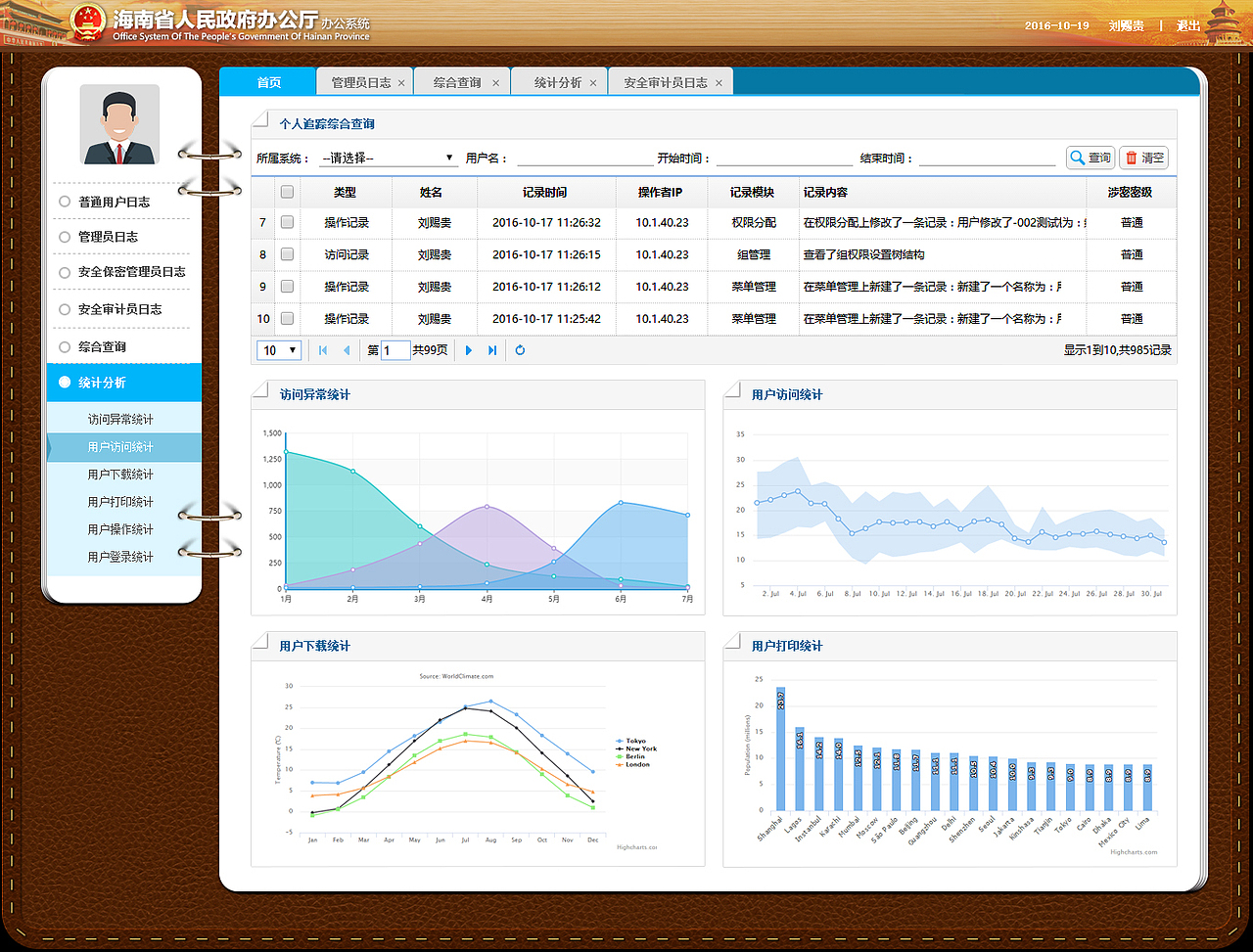Select 普通用户日志 radio option
1253x952 pixels.
[x=65, y=202]
